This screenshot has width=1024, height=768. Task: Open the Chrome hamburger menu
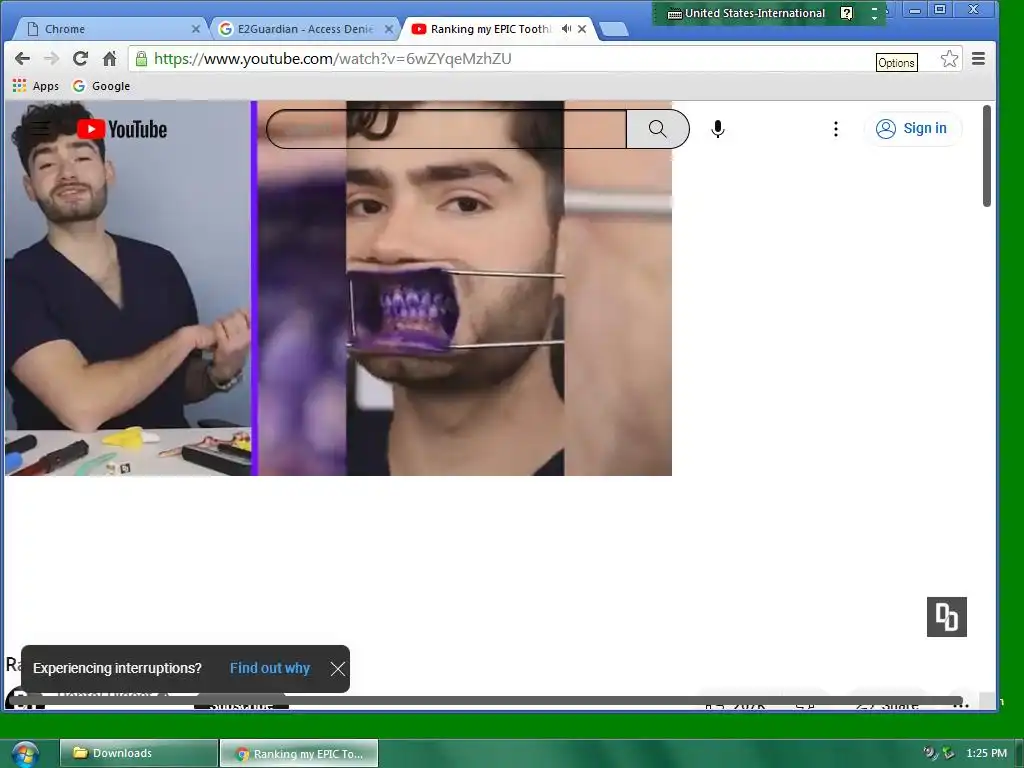tap(978, 59)
